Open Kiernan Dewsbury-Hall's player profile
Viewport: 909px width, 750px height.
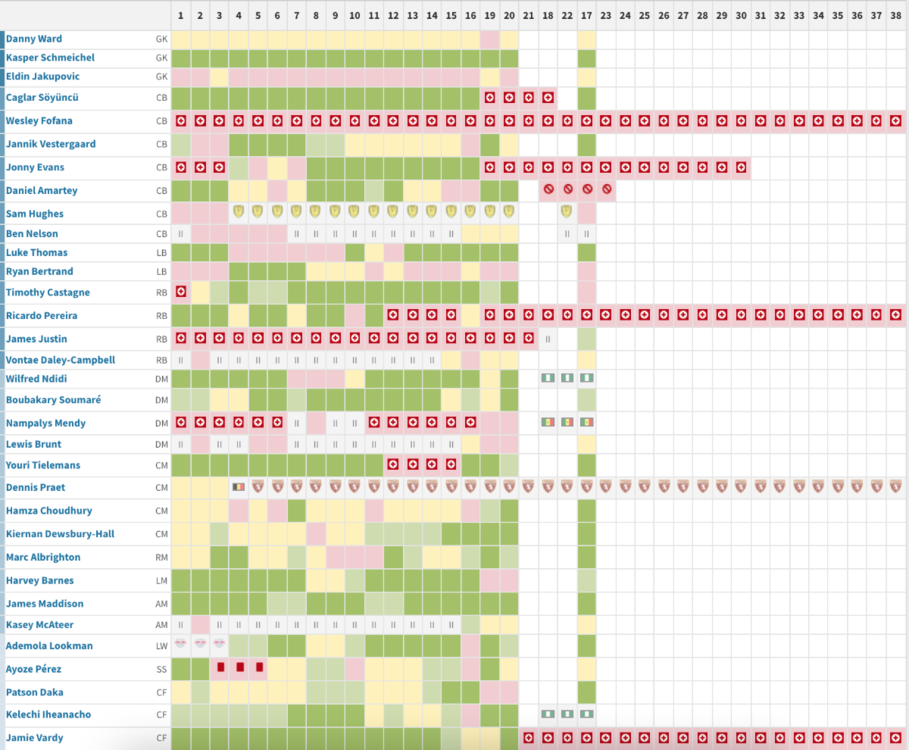click(x=60, y=534)
